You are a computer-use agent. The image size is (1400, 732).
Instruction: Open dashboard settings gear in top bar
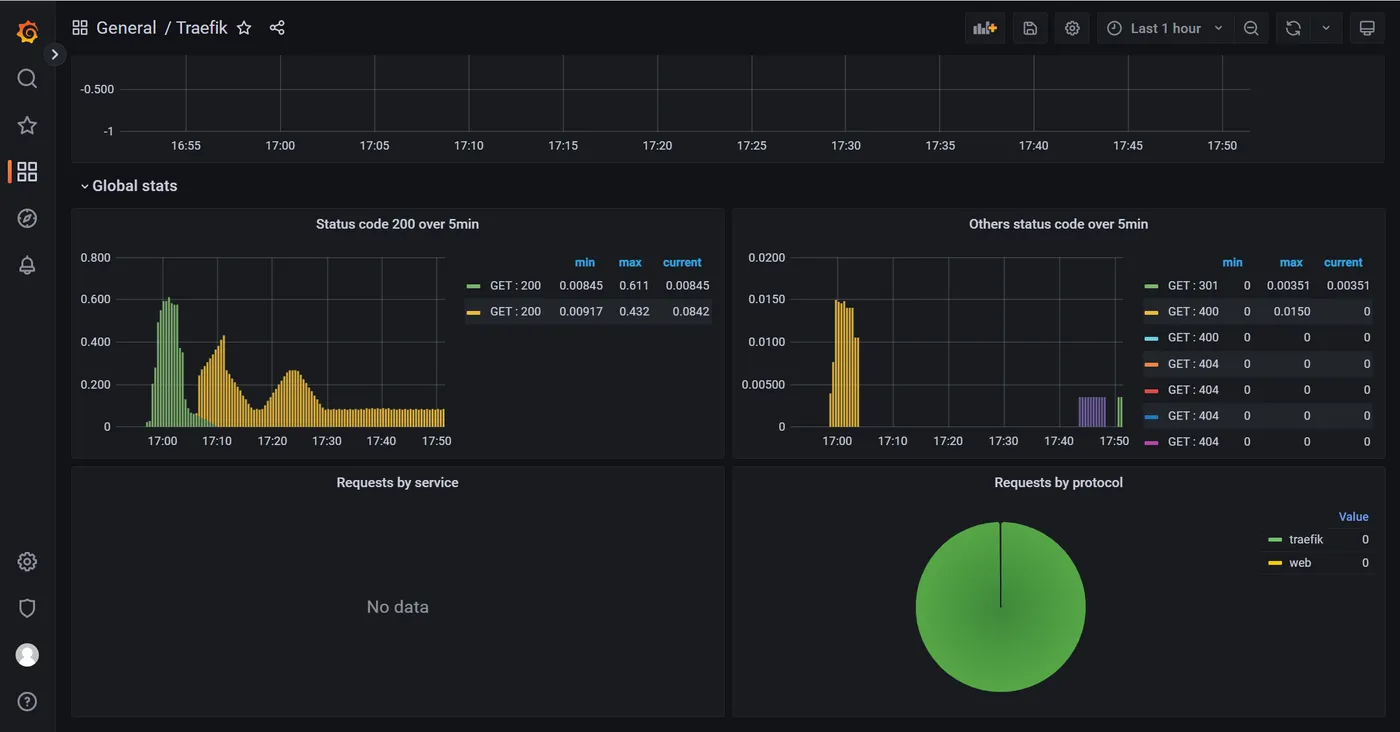pyautogui.click(x=1072, y=28)
